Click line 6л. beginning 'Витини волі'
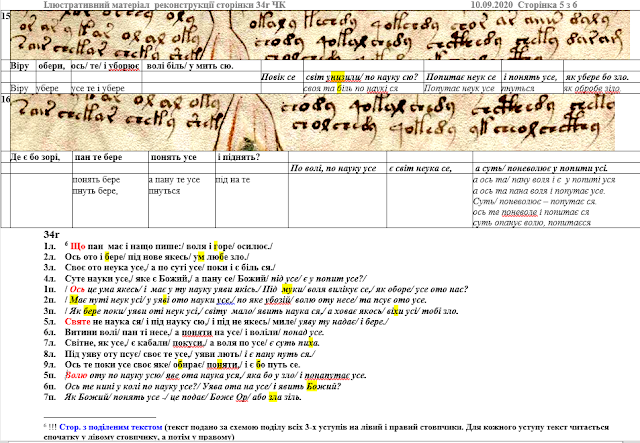 click(195, 332)
